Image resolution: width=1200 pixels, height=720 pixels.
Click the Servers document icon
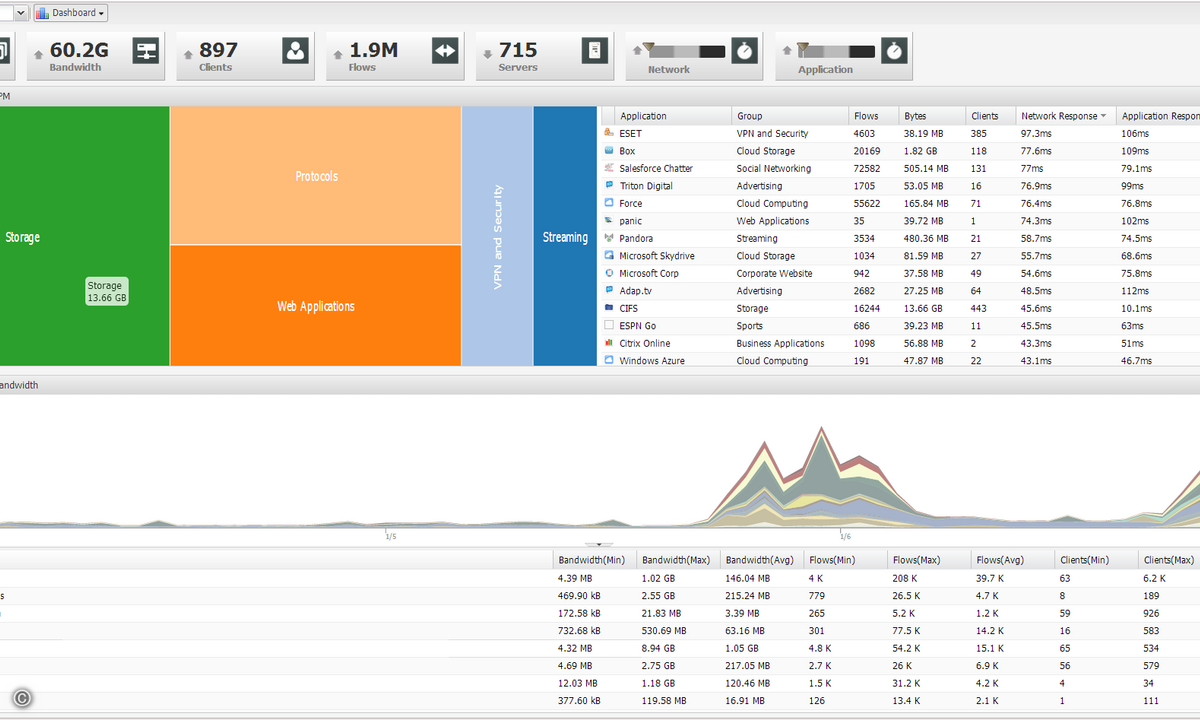(595, 51)
